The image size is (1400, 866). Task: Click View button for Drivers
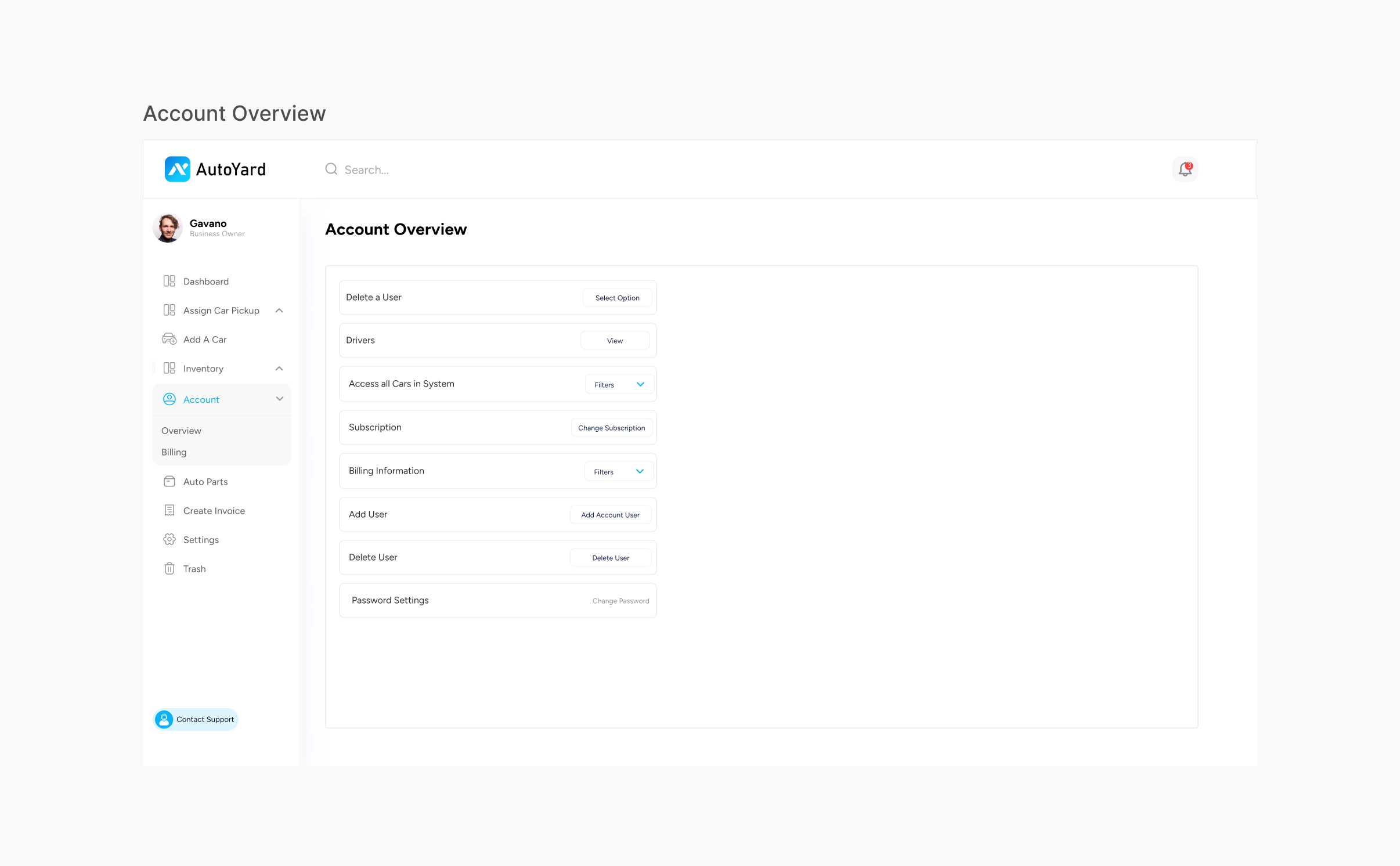(x=615, y=341)
